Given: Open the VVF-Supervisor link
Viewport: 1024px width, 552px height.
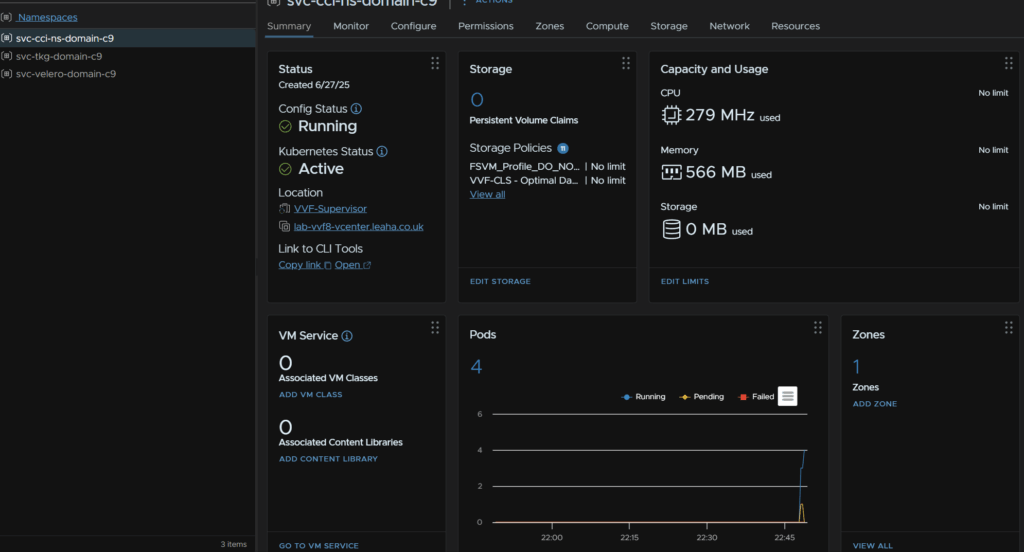Looking at the screenshot, I should pos(330,208).
